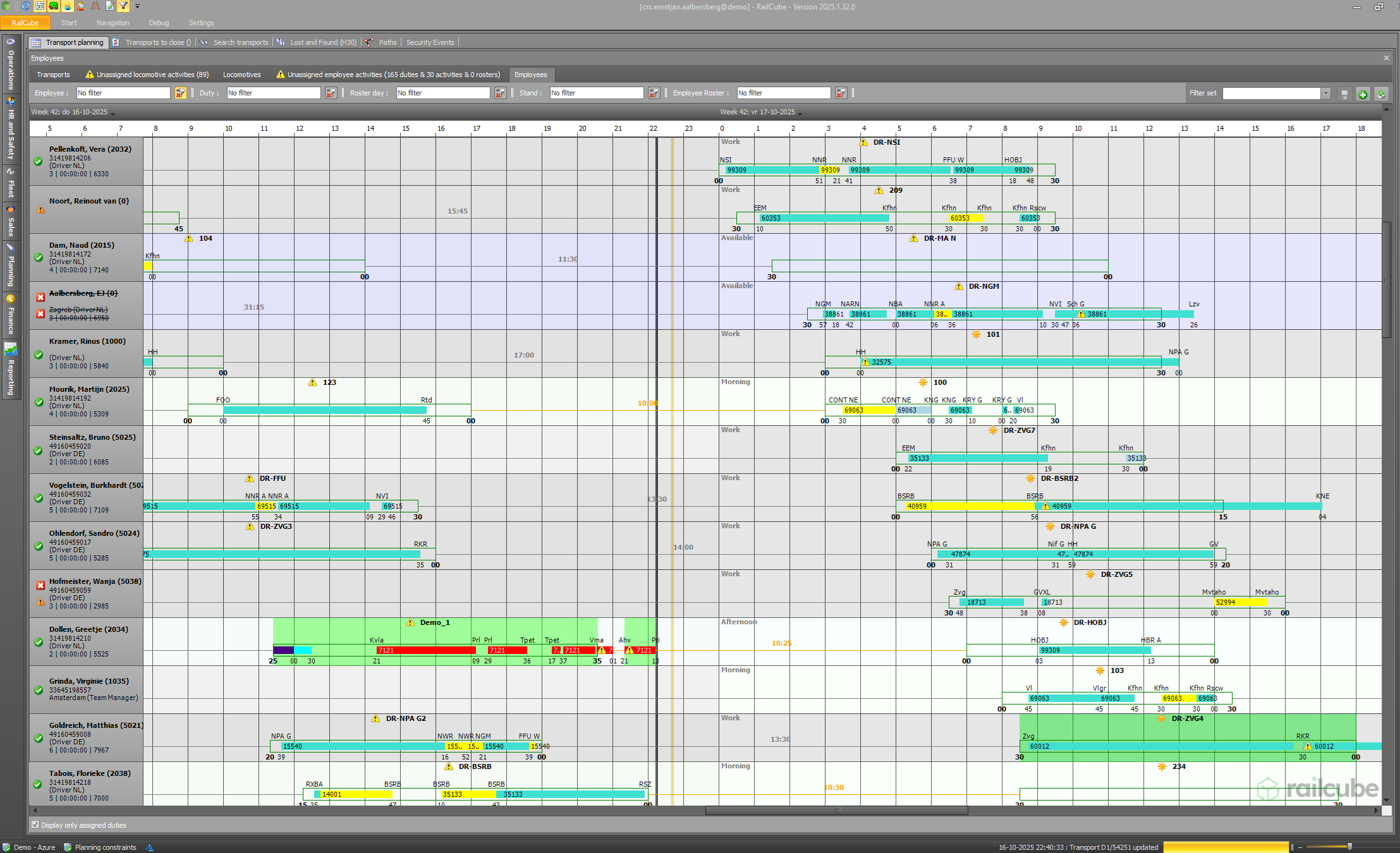Add a new filter set with green plus

pyautogui.click(x=1363, y=94)
